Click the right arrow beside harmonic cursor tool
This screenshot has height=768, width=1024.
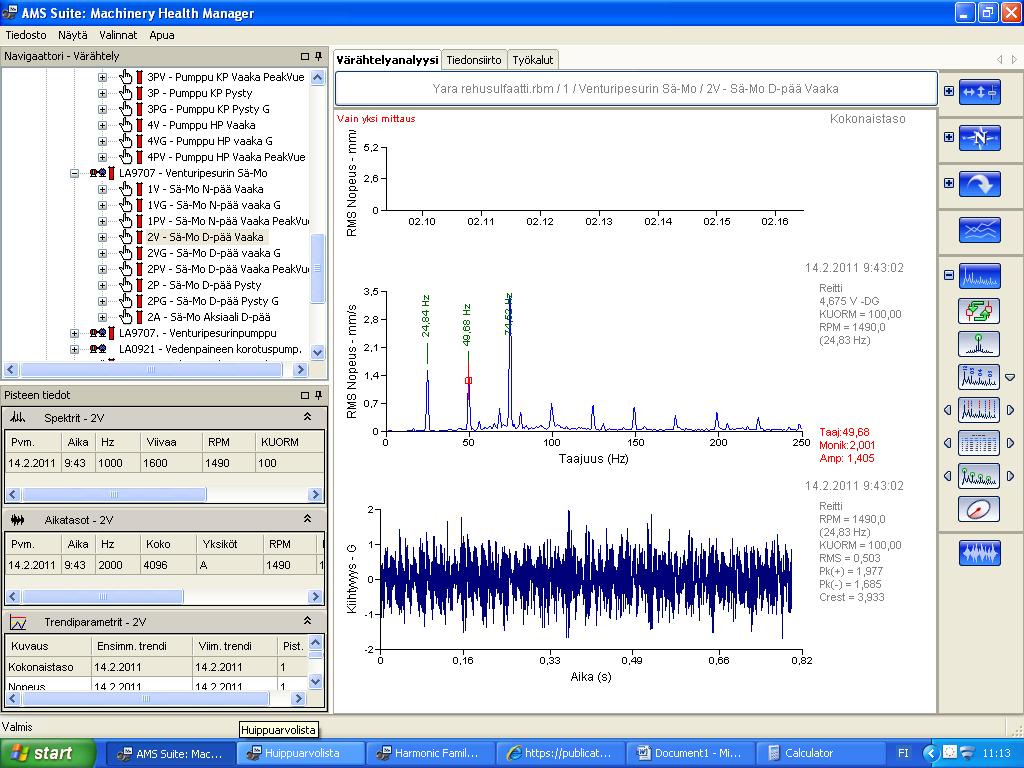(x=1010, y=410)
